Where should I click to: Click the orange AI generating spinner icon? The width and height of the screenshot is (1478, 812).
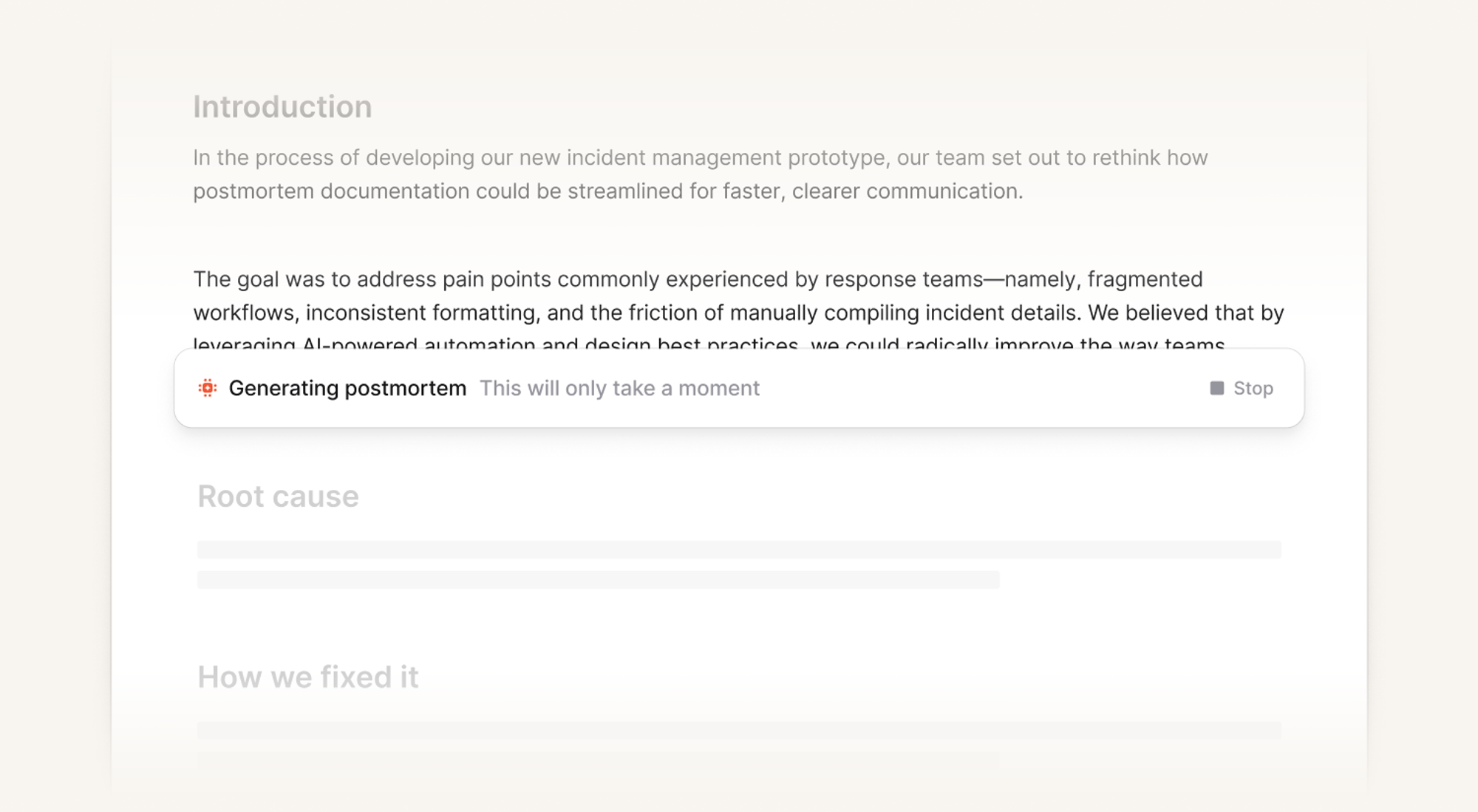[208, 388]
